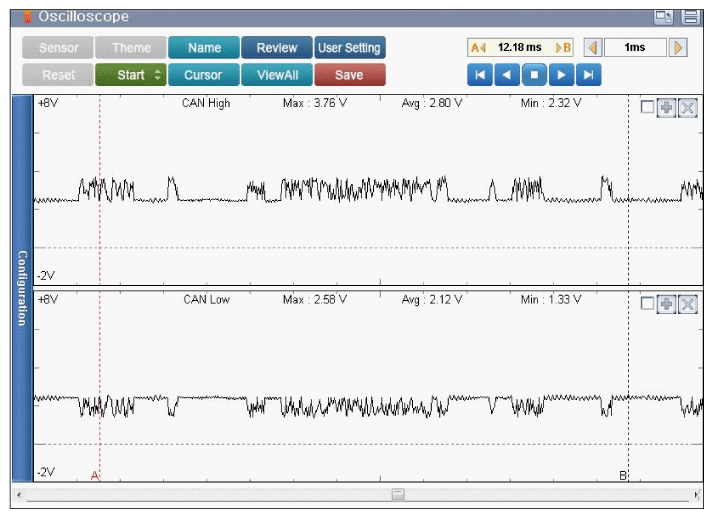Click the Oscilloscope title icon
This screenshot has width=713, height=518.
(27, 17)
